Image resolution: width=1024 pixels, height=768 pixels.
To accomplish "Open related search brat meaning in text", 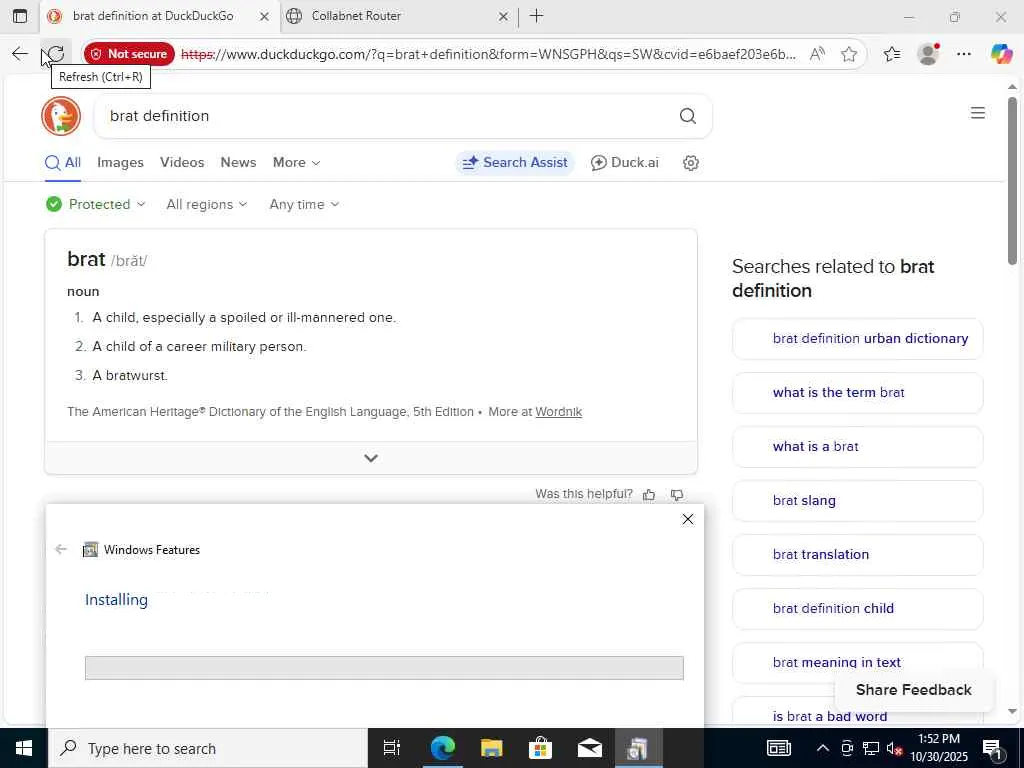I will click(x=857, y=663).
